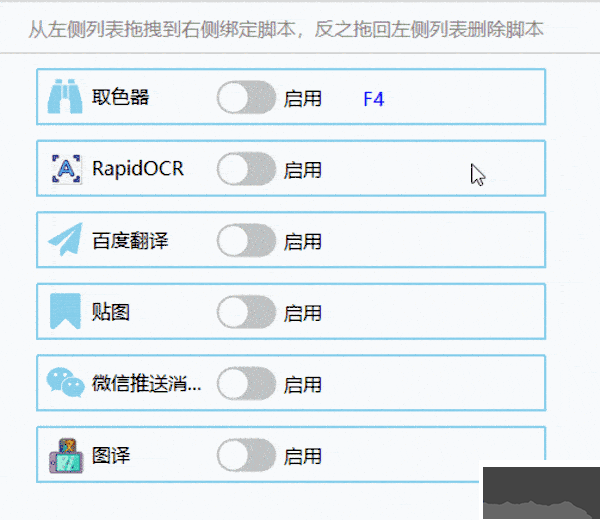Switch on the 百度翻译 toggle
The image size is (600, 520).
[x=246, y=241]
